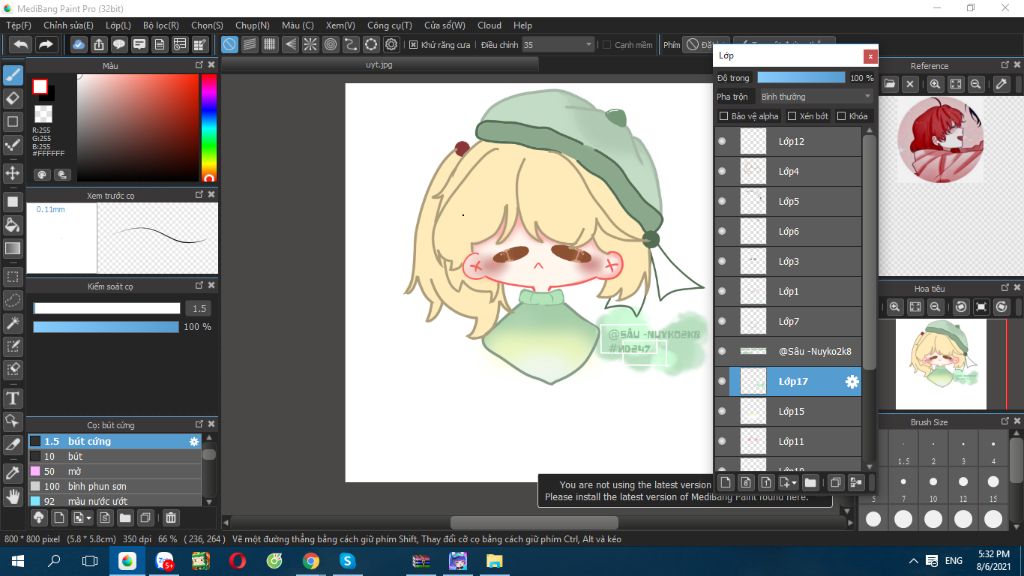Open file in Reference panel

pyautogui.click(x=889, y=84)
